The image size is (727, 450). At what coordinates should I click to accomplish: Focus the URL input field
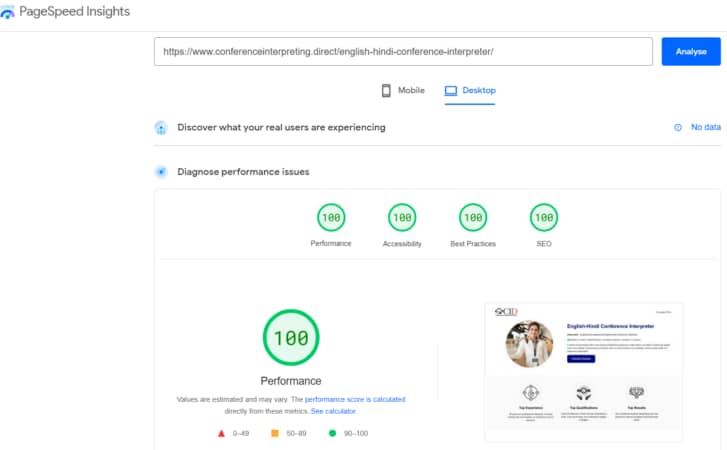pos(403,51)
